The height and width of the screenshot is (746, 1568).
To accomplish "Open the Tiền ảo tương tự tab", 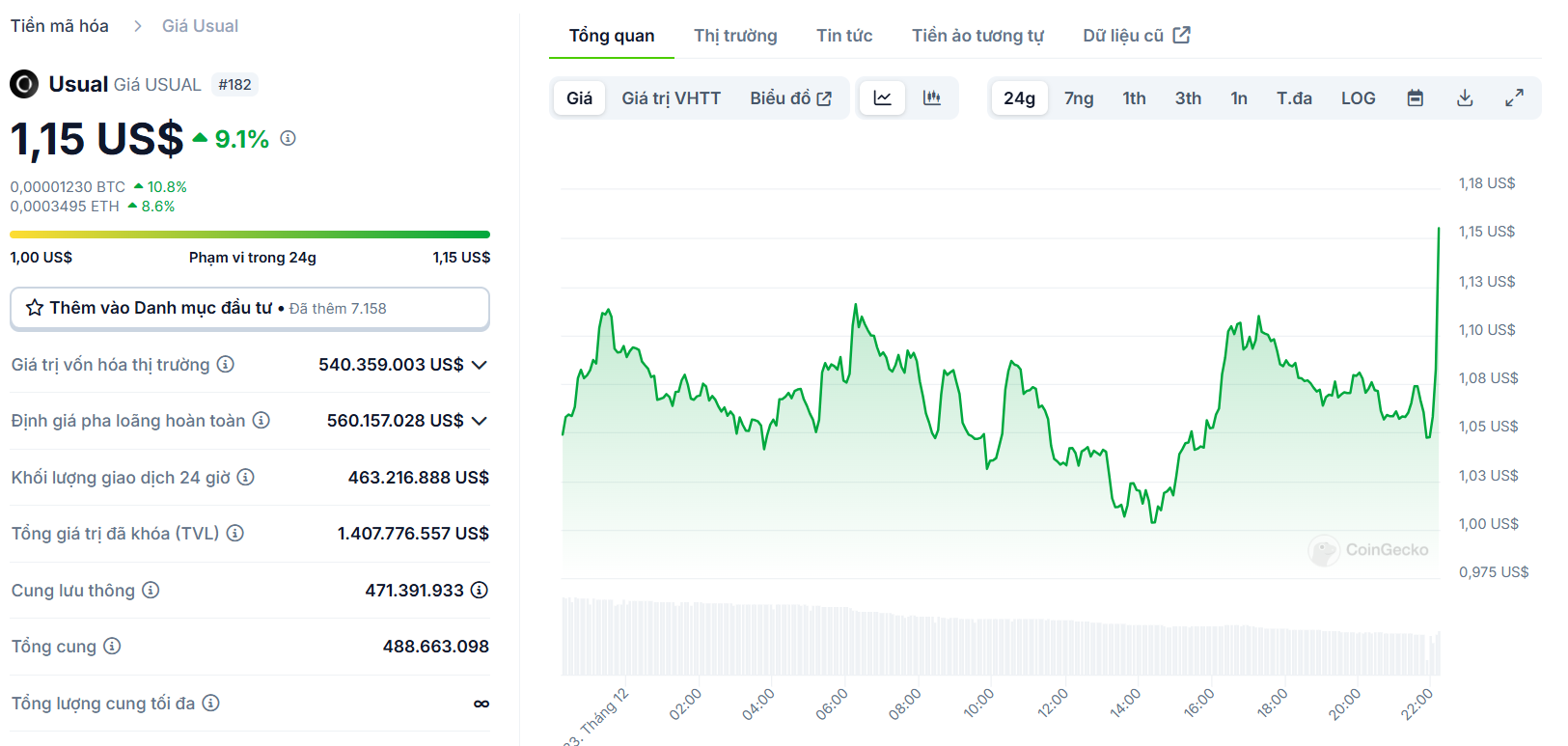I will (977, 36).
